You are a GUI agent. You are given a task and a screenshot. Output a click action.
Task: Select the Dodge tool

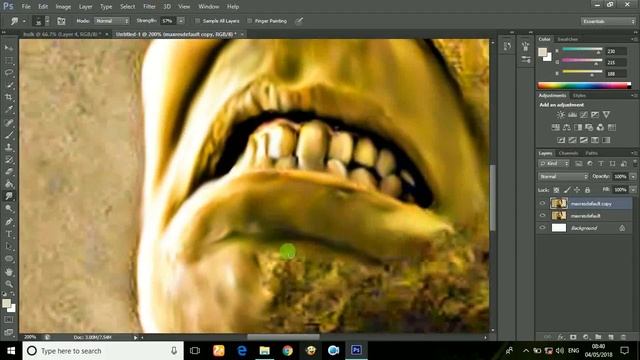point(9,209)
